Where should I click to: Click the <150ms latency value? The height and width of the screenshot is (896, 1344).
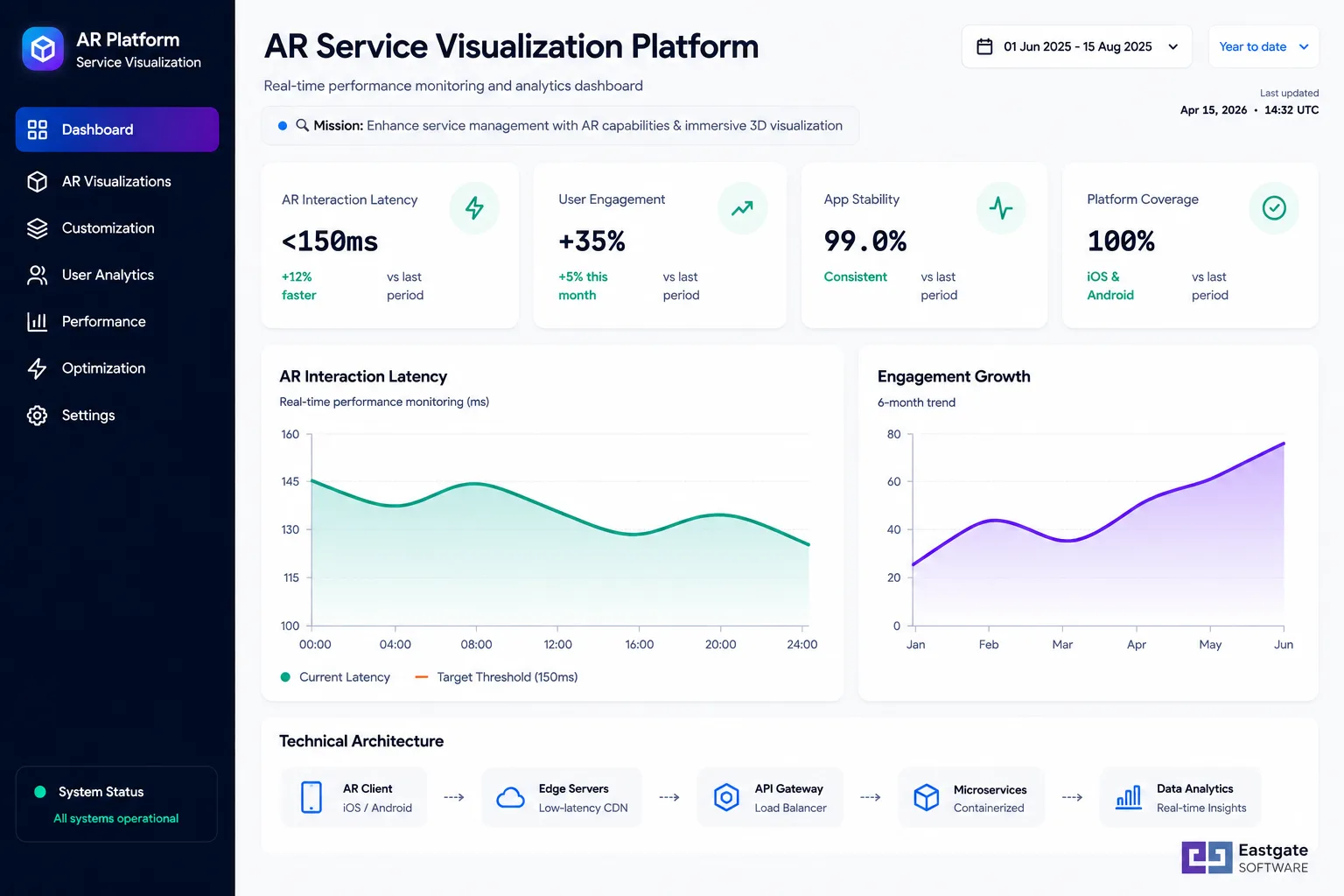point(330,241)
